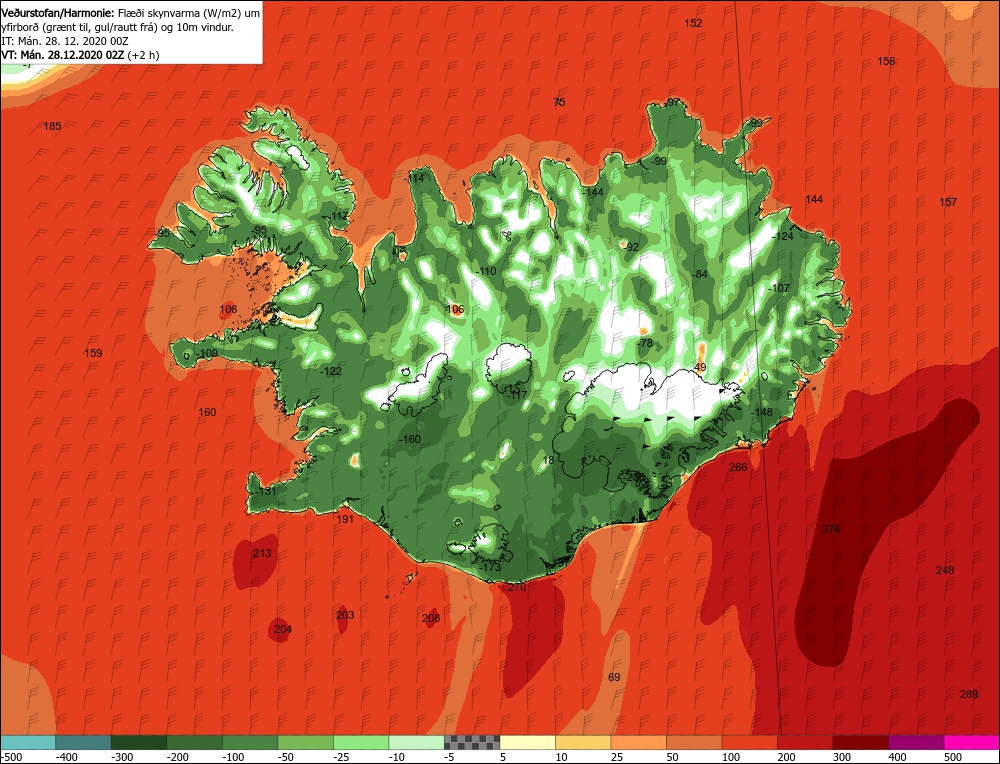
Task: Click the light teal -500 to -400 legend swatch
Action: (28, 742)
